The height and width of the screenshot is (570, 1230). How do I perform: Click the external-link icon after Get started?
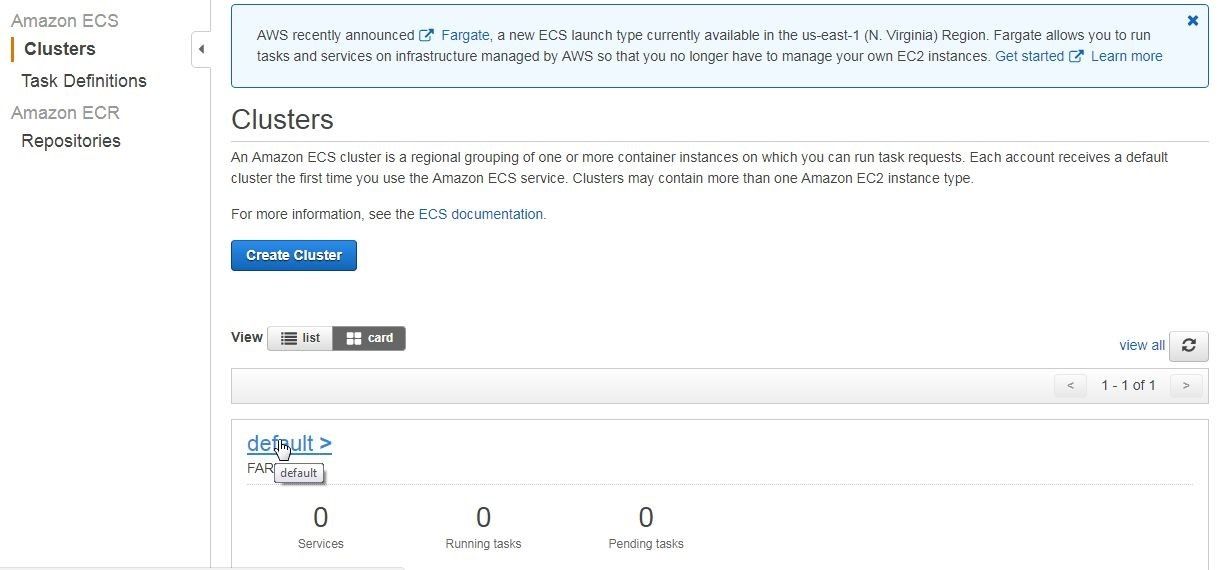(1076, 57)
